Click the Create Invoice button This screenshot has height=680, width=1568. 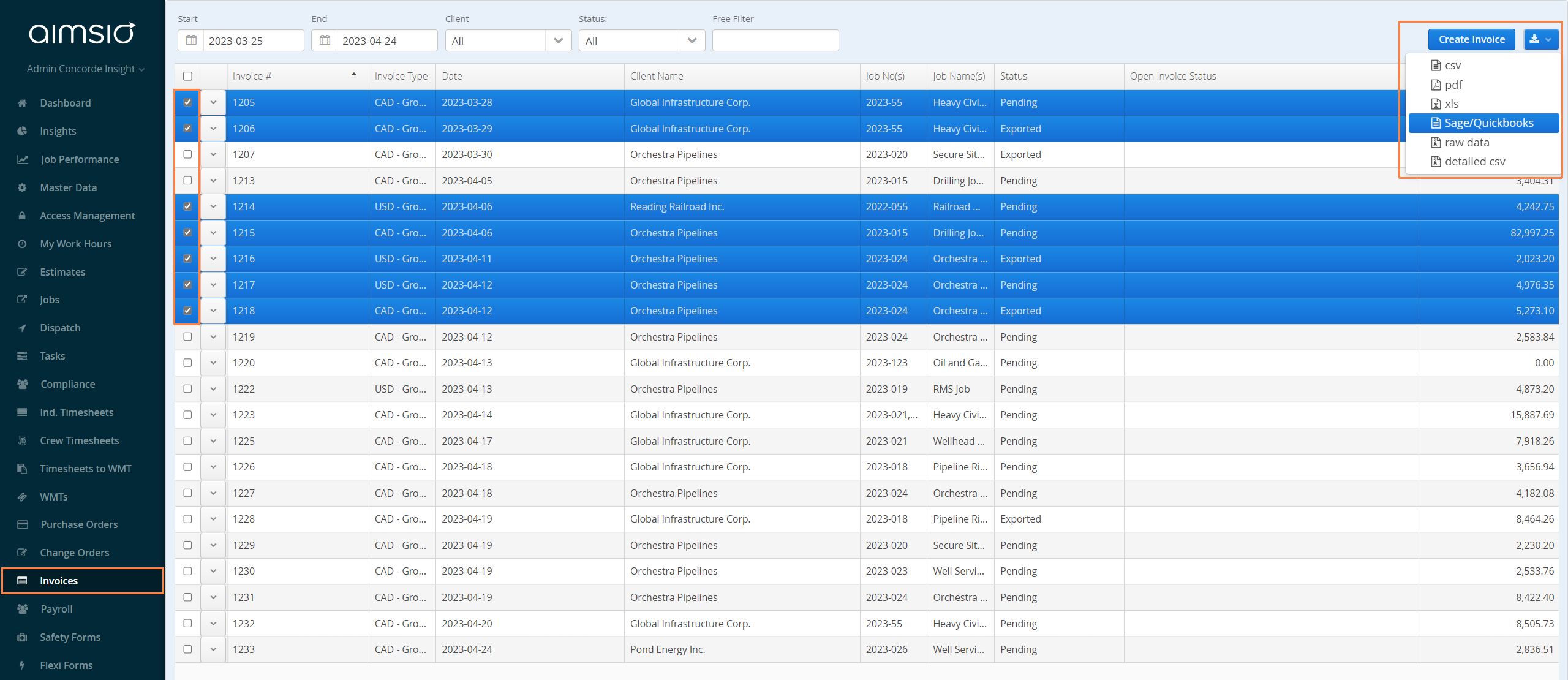(1471, 39)
